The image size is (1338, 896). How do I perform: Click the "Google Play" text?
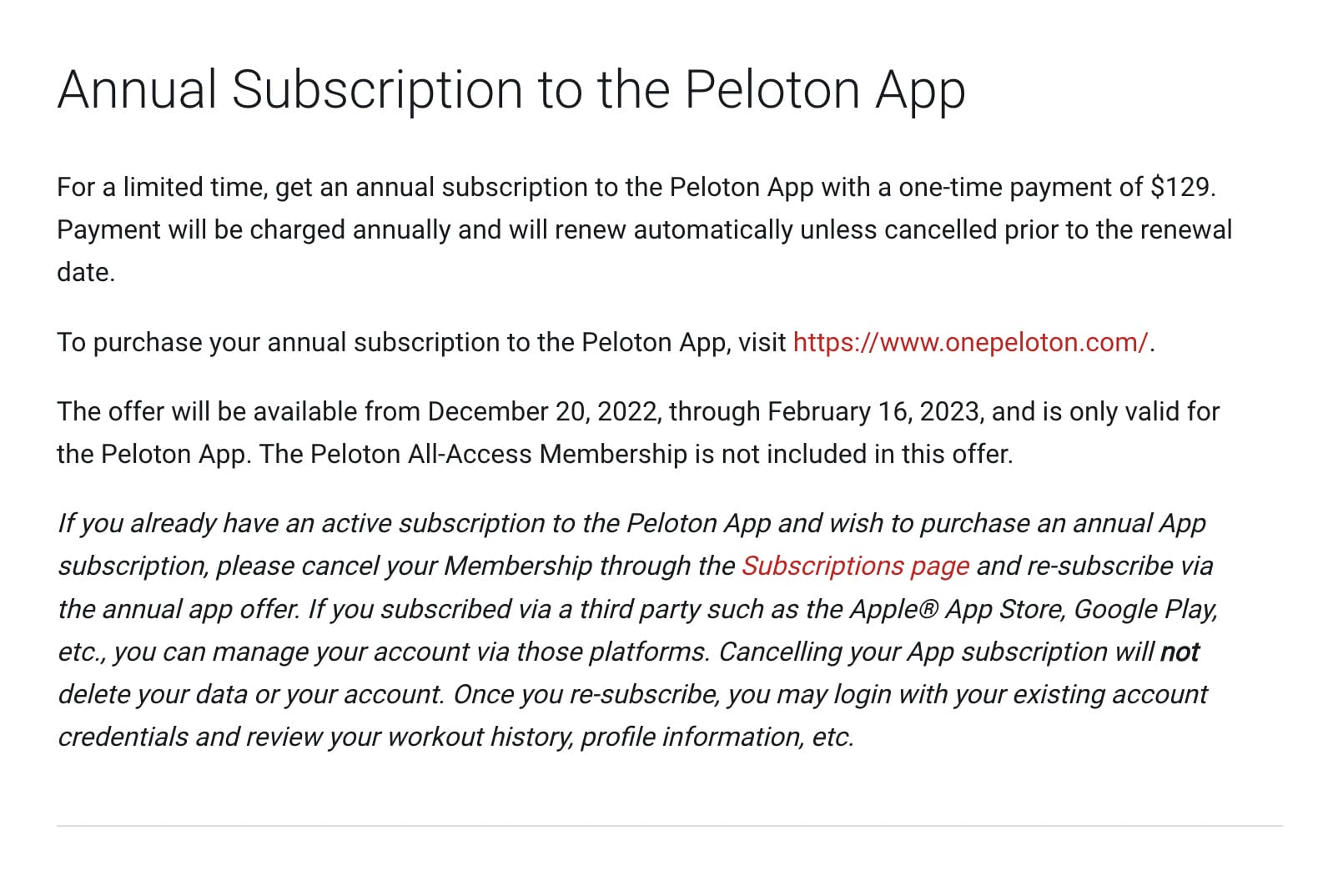pyautogui.click(x=1144, y=609)
